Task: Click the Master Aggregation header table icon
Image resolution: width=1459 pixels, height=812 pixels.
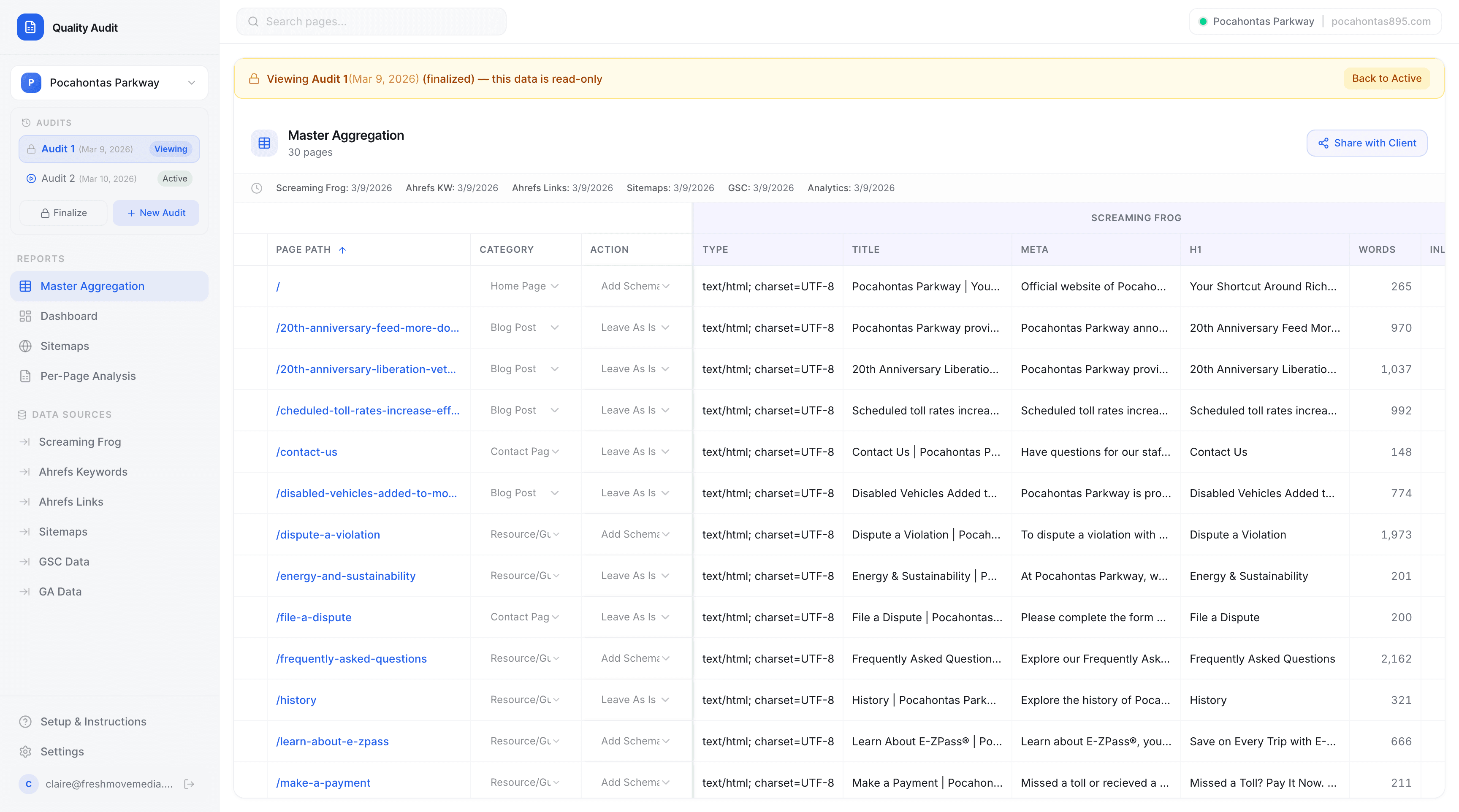Action: (265, 143)
